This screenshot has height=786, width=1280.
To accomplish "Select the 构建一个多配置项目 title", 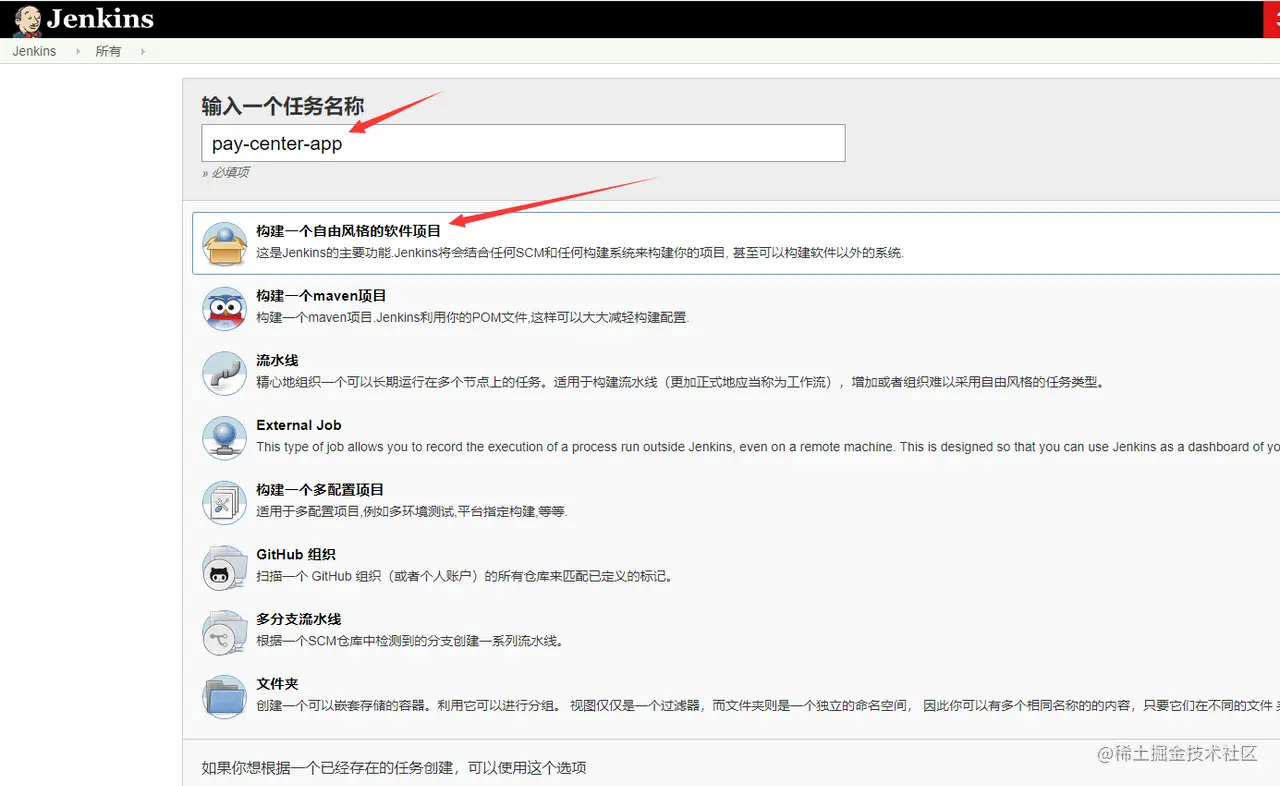I will click(320, 490).
